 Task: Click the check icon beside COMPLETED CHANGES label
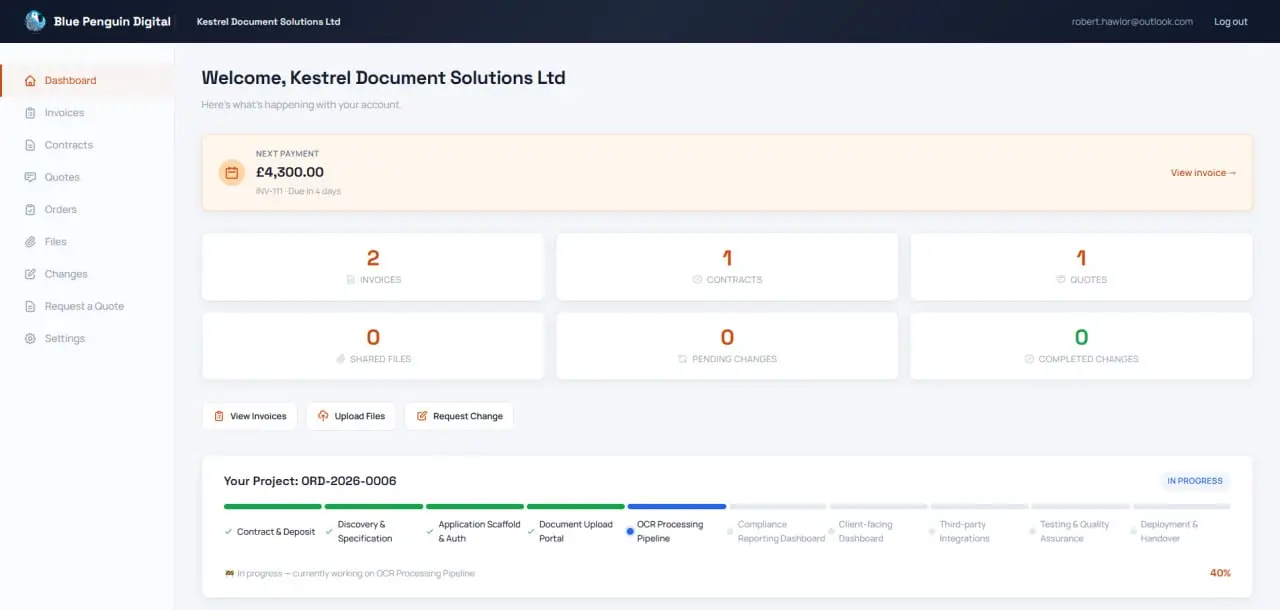(1029, 359)
